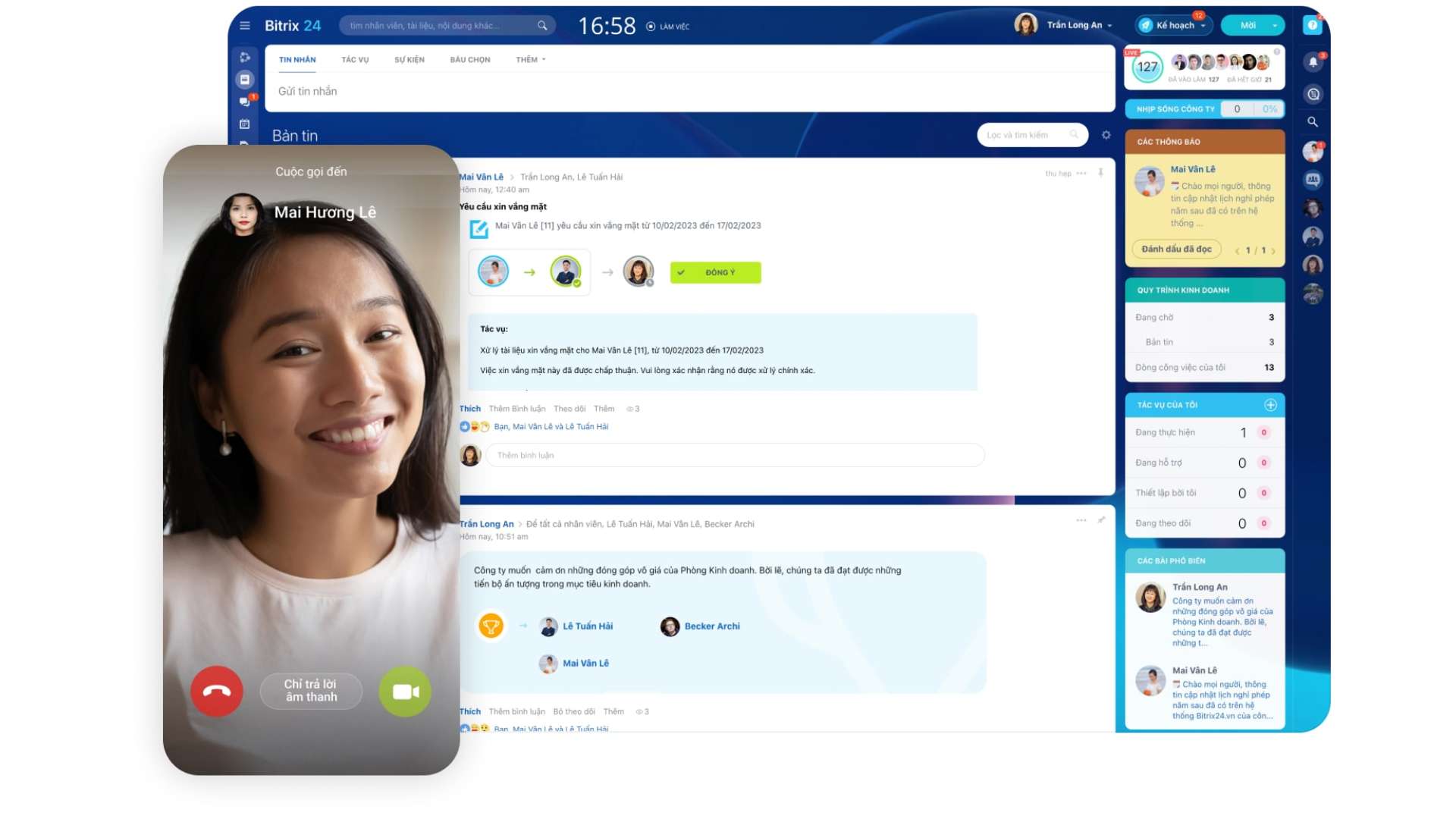Click the trophy appreciation icon
This screenshot has height=819, width=1456.
click(491, 626)
